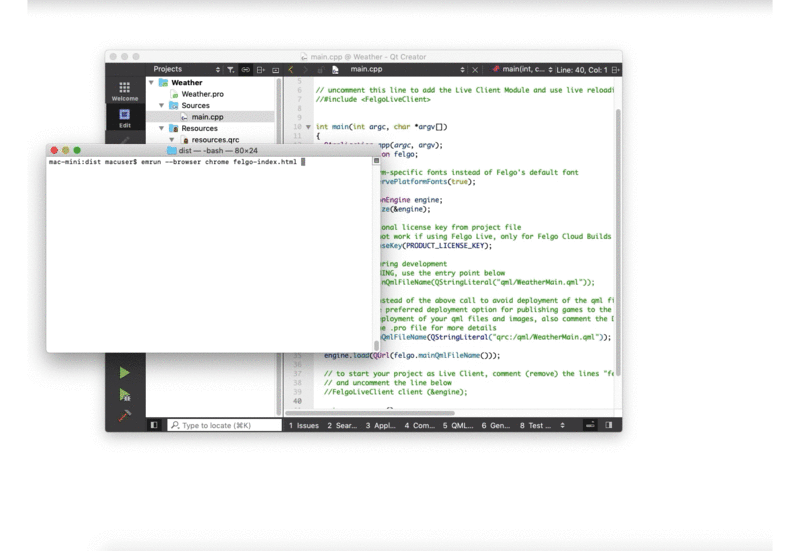Open the 6 General Messages pane
The width and height of the screenshot is (800, 551).
point(495,425)
